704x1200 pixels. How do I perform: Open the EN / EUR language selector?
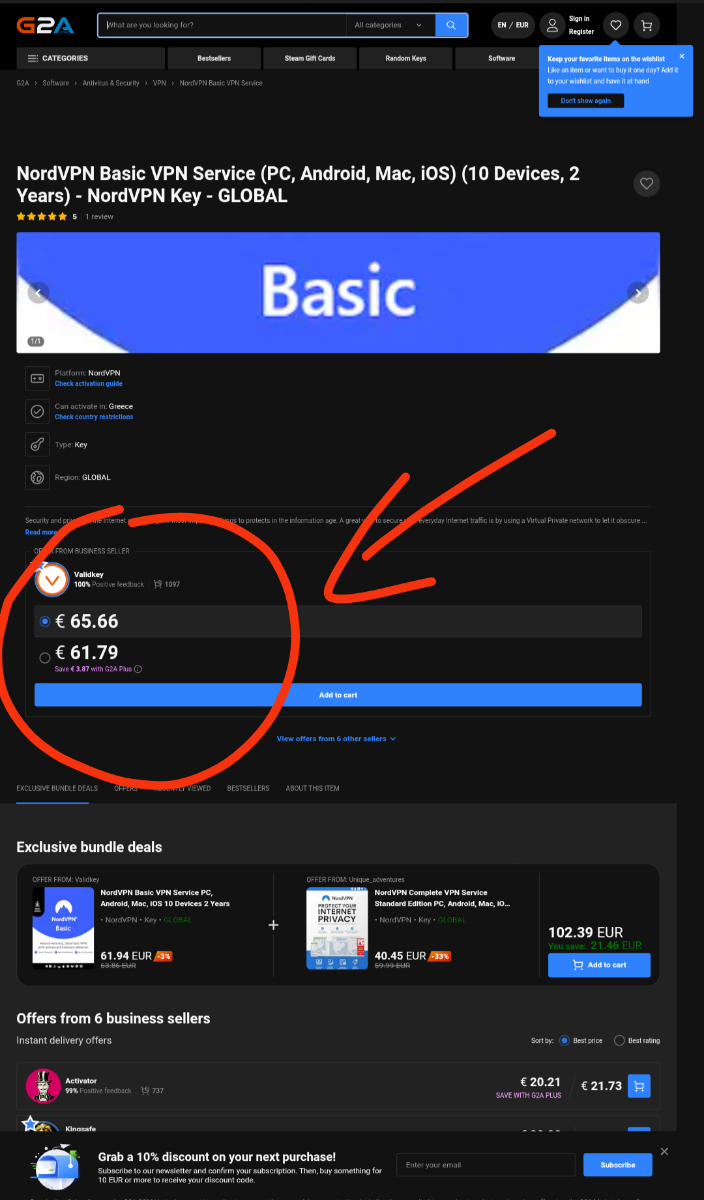[513, 25]
